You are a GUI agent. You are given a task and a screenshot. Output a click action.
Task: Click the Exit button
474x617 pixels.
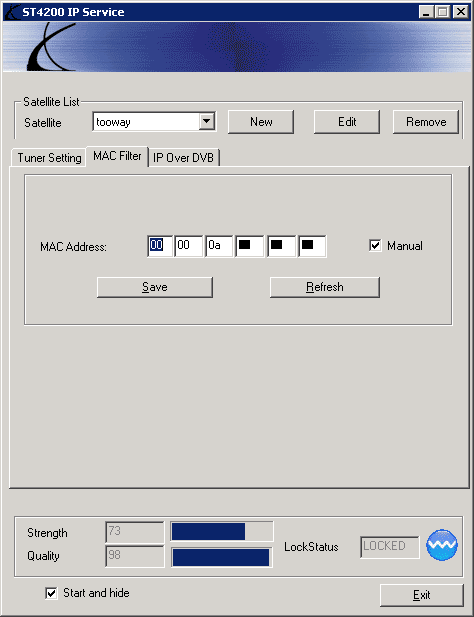[x=422, y=595]
